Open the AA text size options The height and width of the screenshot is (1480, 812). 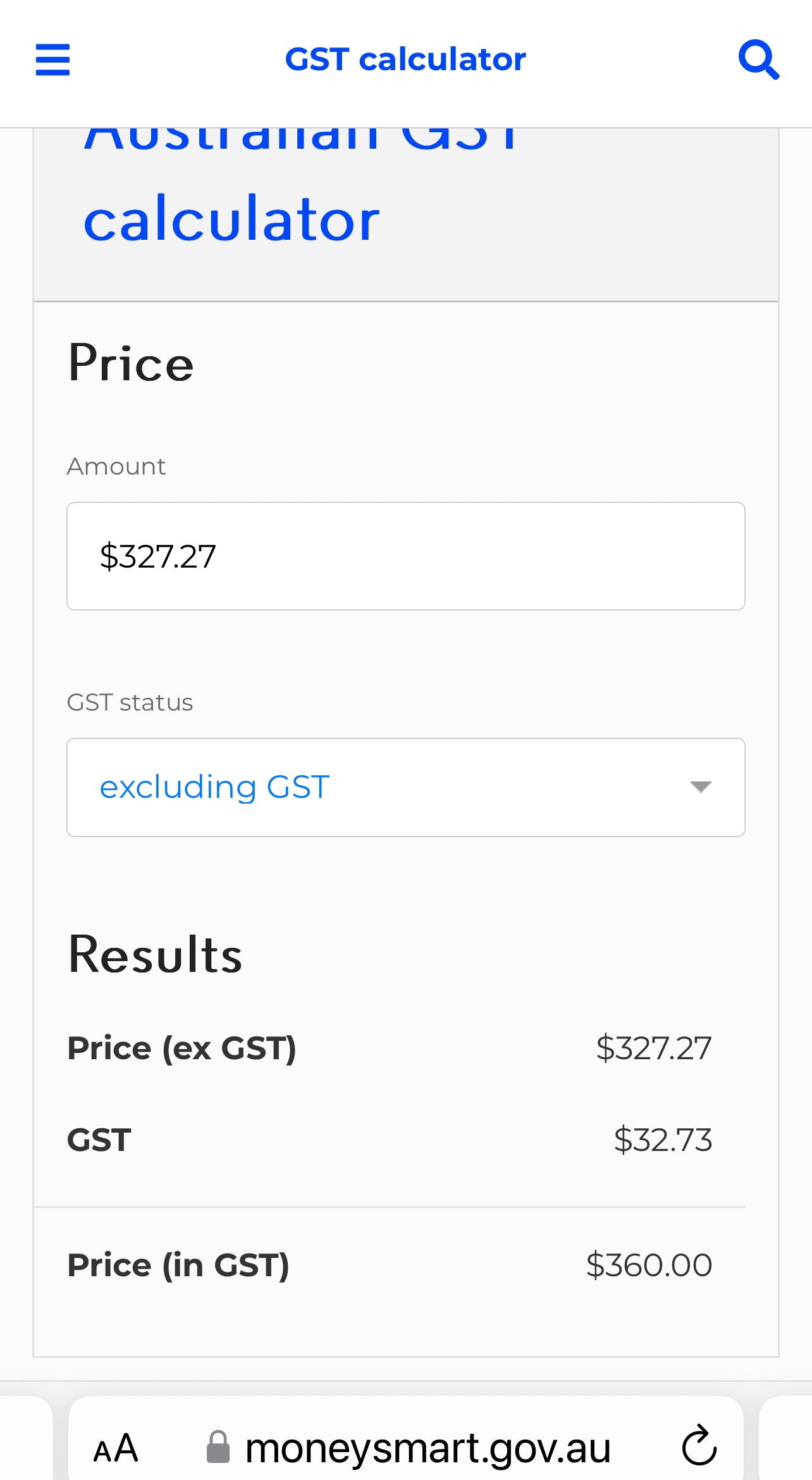tap(116, 1448)
